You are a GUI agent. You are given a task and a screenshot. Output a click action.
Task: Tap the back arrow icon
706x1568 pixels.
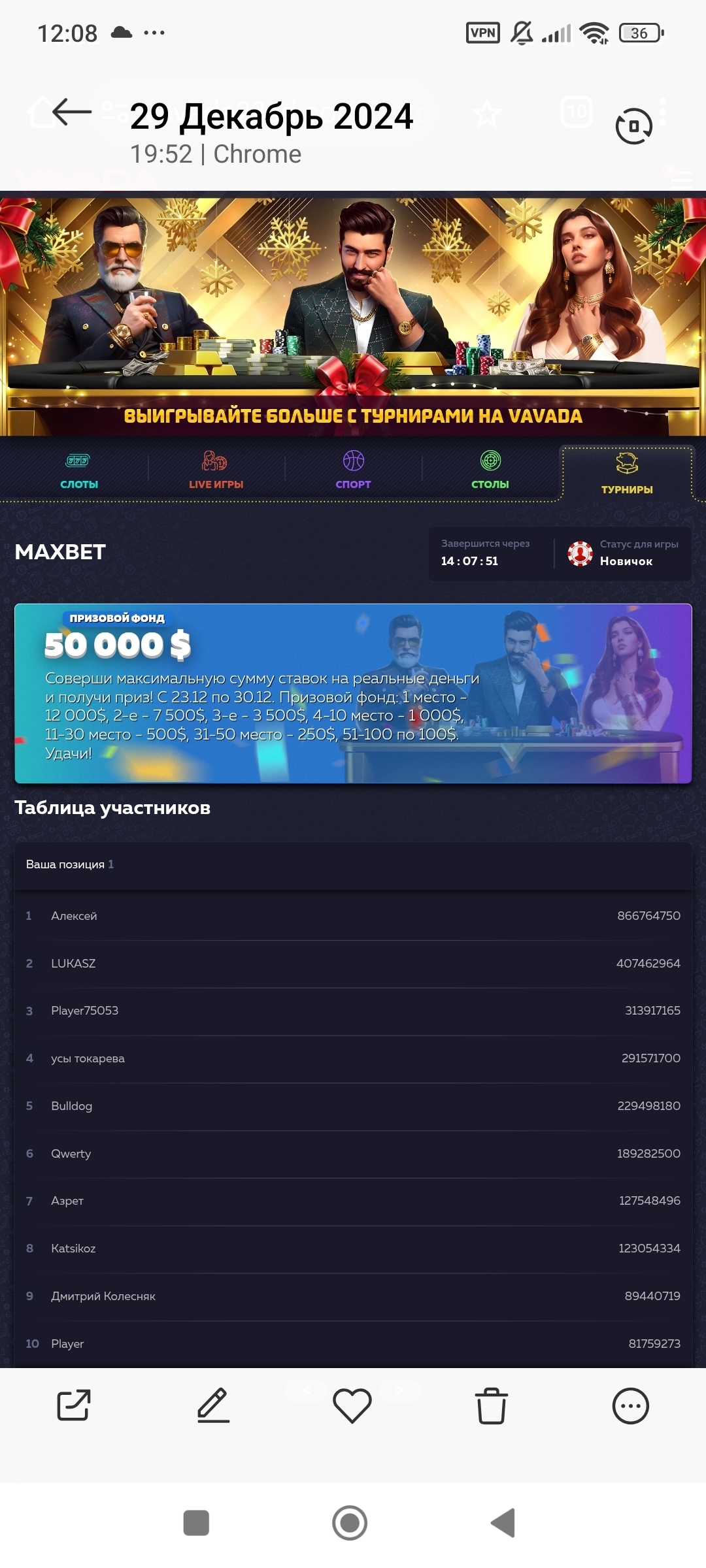(x=72, y=112)
